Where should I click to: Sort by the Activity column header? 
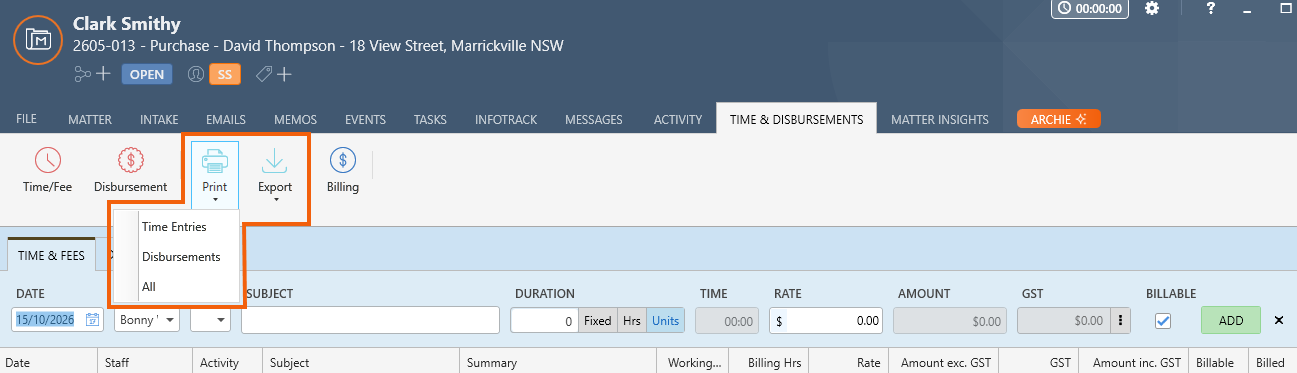[227, 363]
